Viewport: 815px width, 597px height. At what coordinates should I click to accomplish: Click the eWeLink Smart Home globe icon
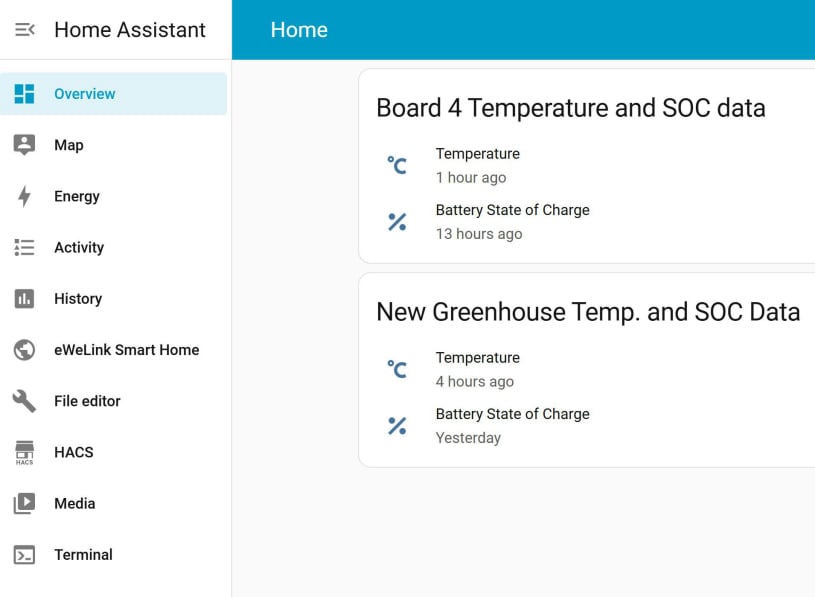(x=24, y=349)
